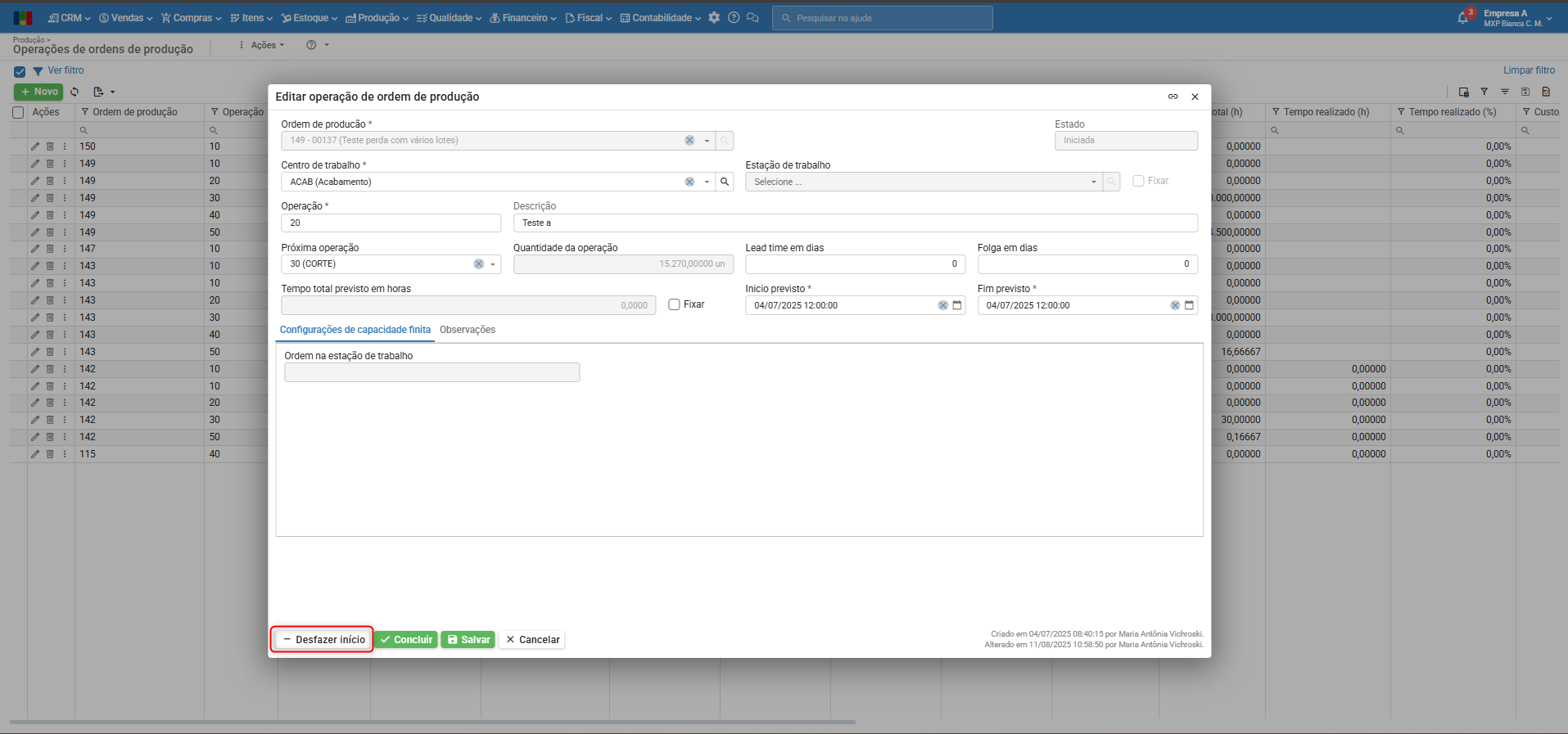
Task: Click the Lead time em dias field
Action: [x=856, y=263]
